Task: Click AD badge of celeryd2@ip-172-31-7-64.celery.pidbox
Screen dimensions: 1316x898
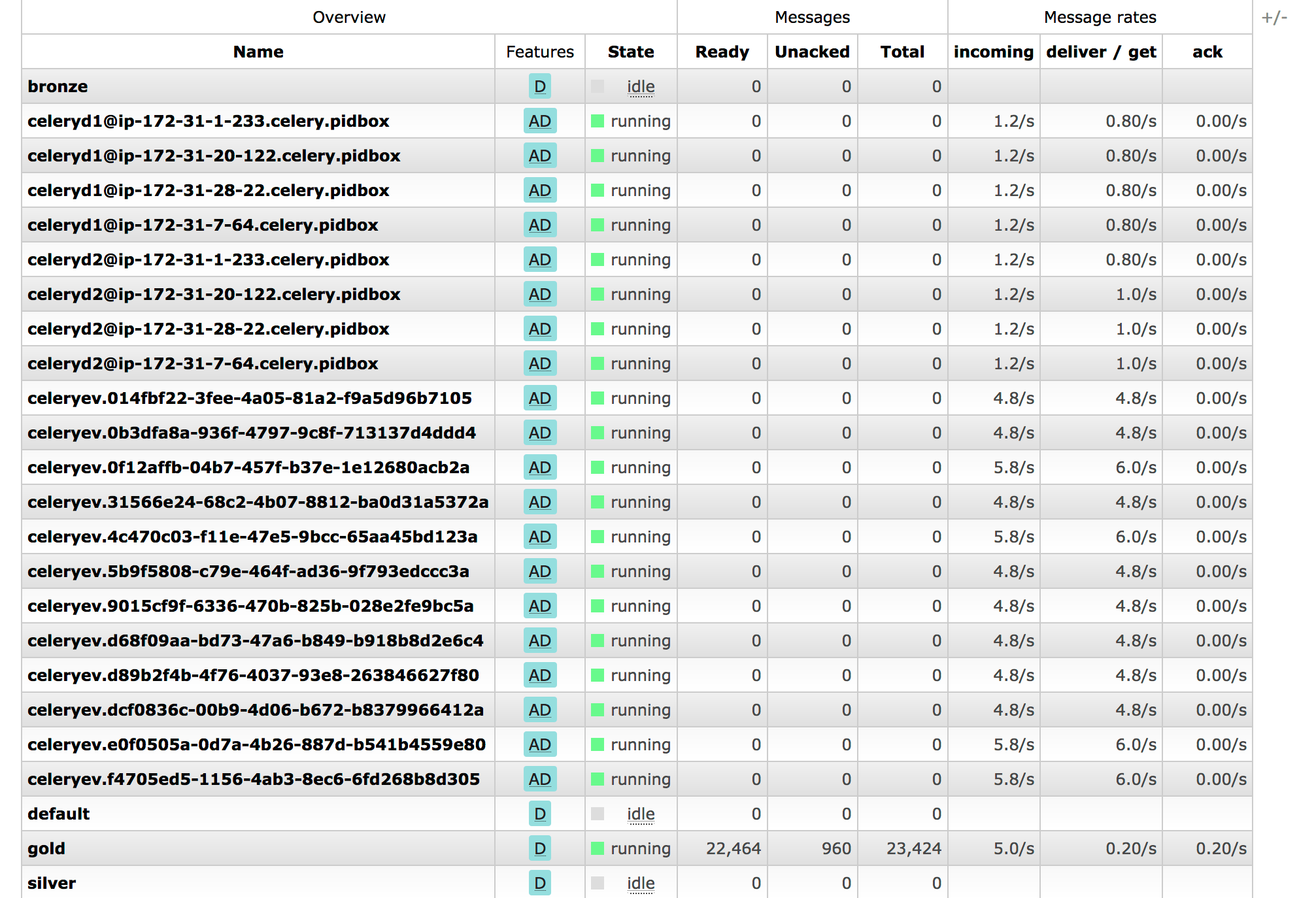Action: click(x=540, y=363)
